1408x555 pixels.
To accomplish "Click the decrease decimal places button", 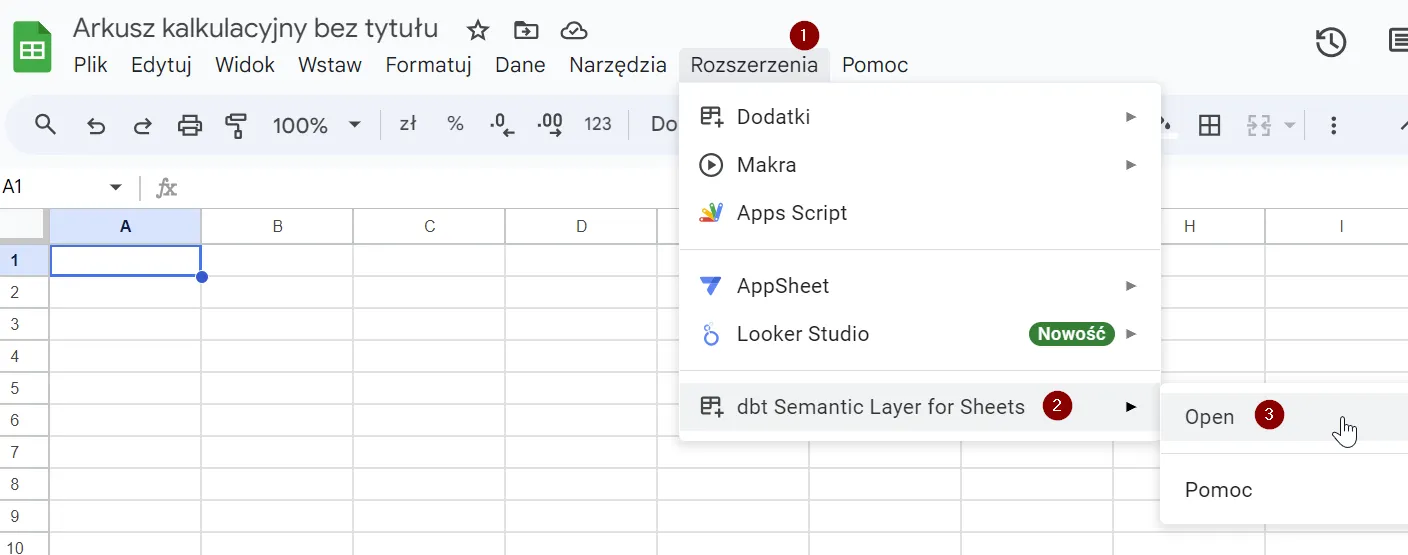I will 502,125.
